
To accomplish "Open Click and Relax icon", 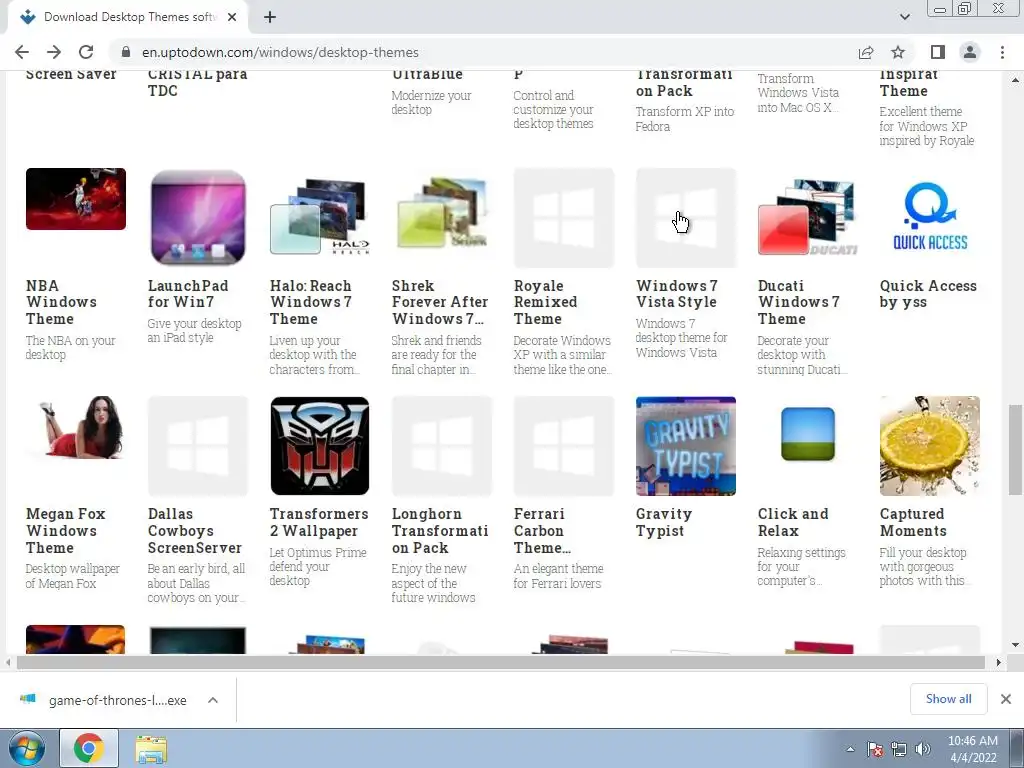I will (808, 434).
